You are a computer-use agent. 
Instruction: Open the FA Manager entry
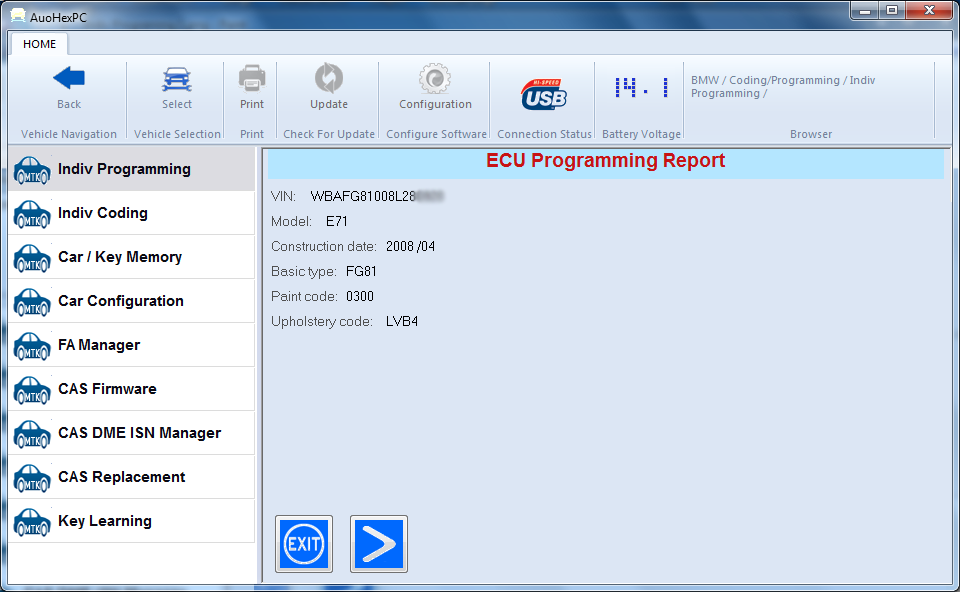pyautogui.click(x=132, y=345)
